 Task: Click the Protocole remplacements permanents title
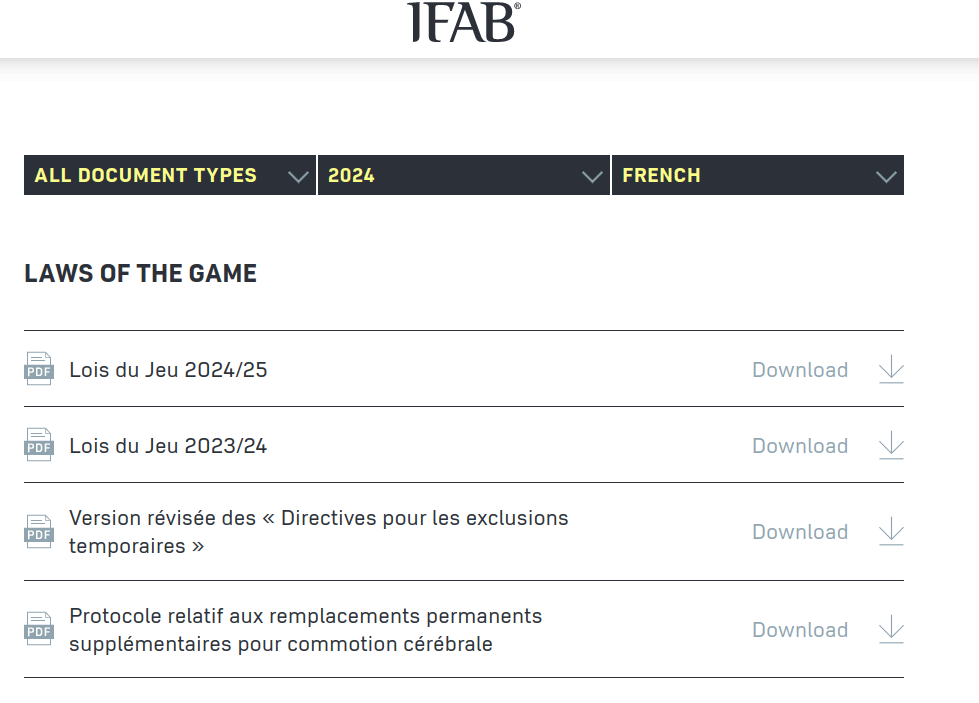(x=304, y=630)
